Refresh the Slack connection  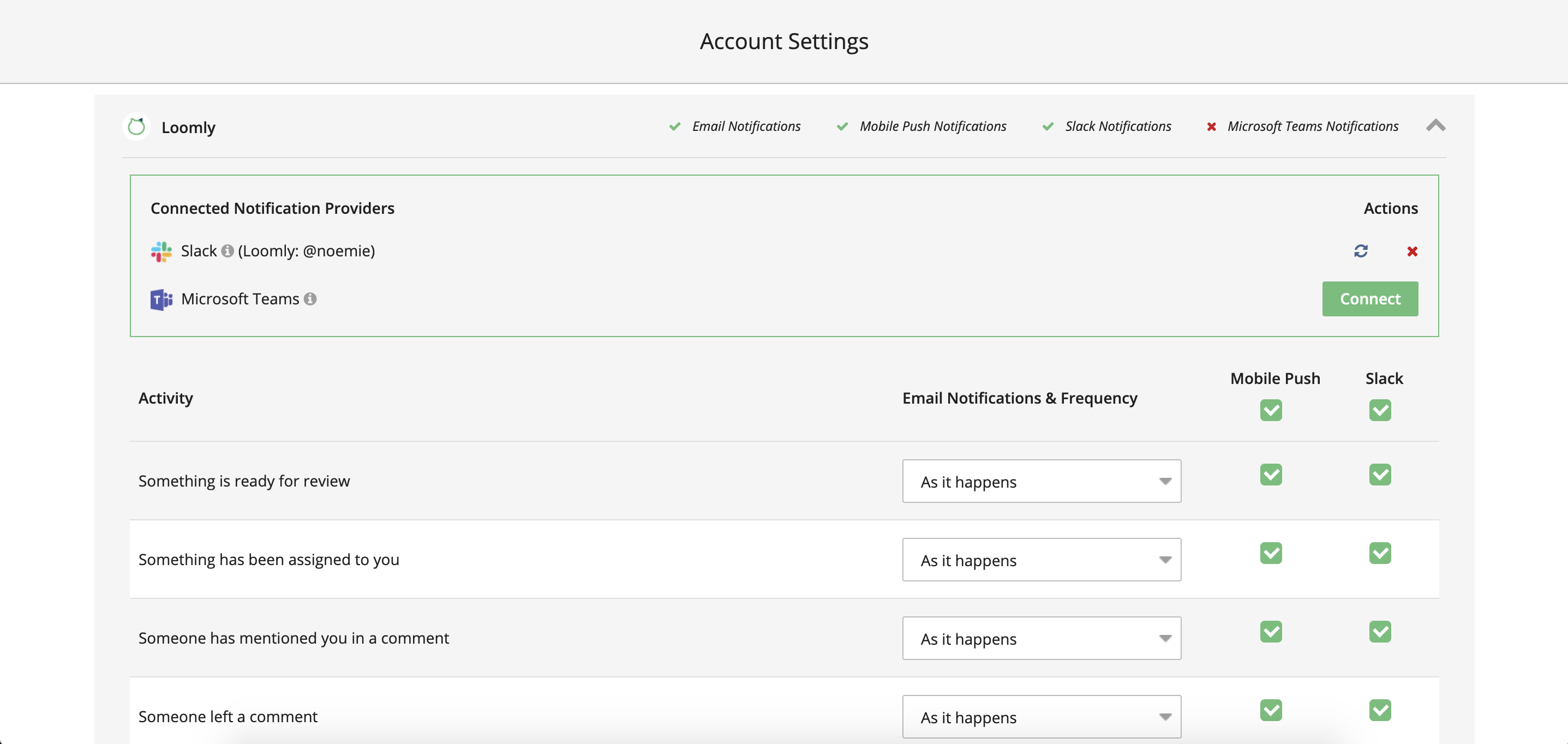point(1362,250)
